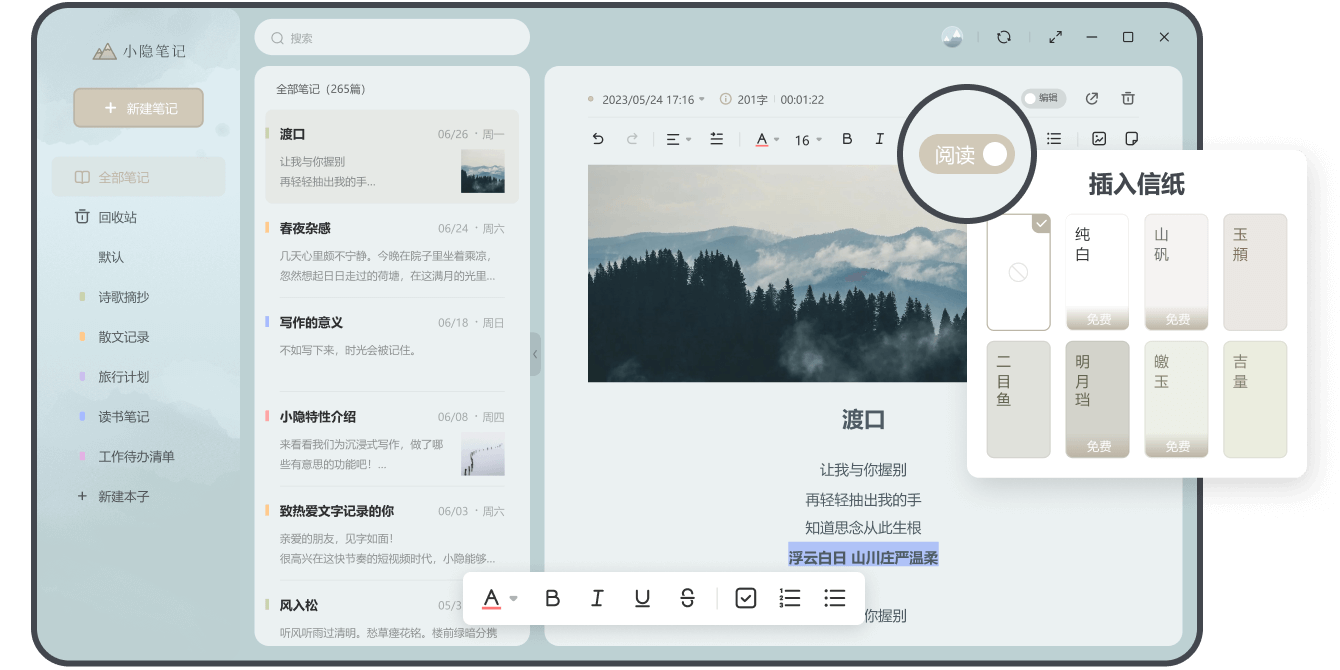
Task: Share the current note via the export icon
Action: point(1091,99)
